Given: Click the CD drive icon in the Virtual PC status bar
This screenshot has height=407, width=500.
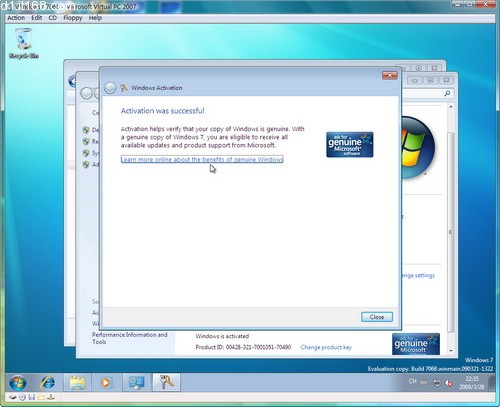Looking at the screenshot, I should click(x=22, y=397).
